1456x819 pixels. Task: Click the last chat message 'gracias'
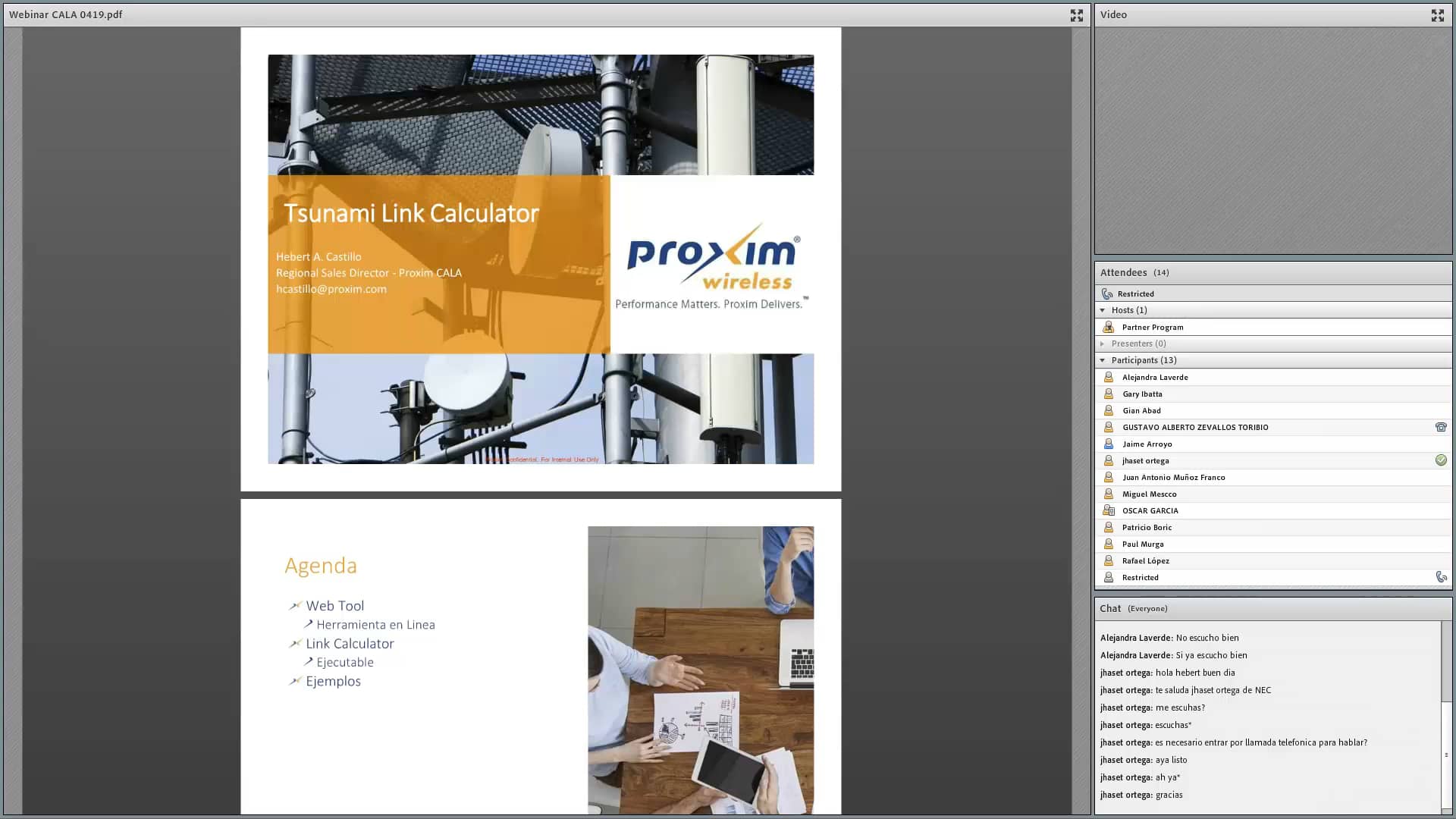(1169, 795)
